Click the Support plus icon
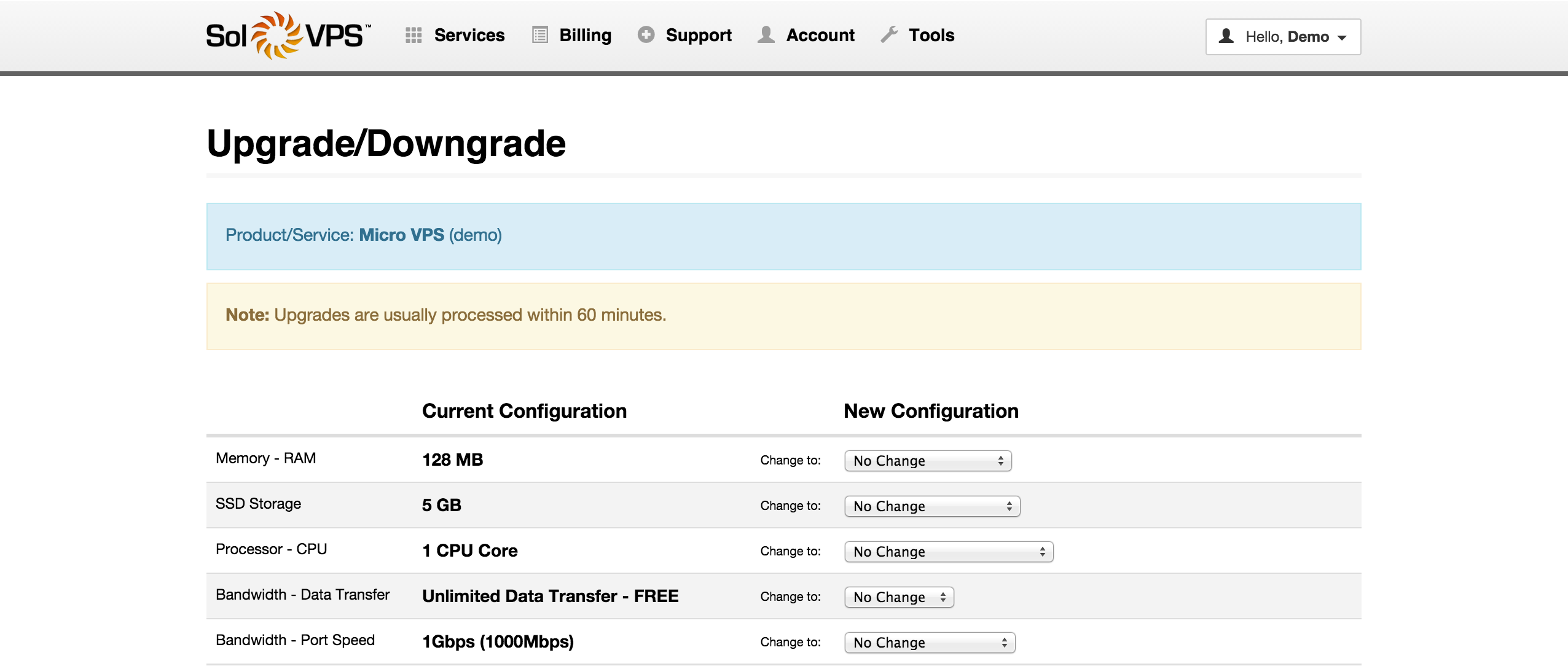 point(646,35)
